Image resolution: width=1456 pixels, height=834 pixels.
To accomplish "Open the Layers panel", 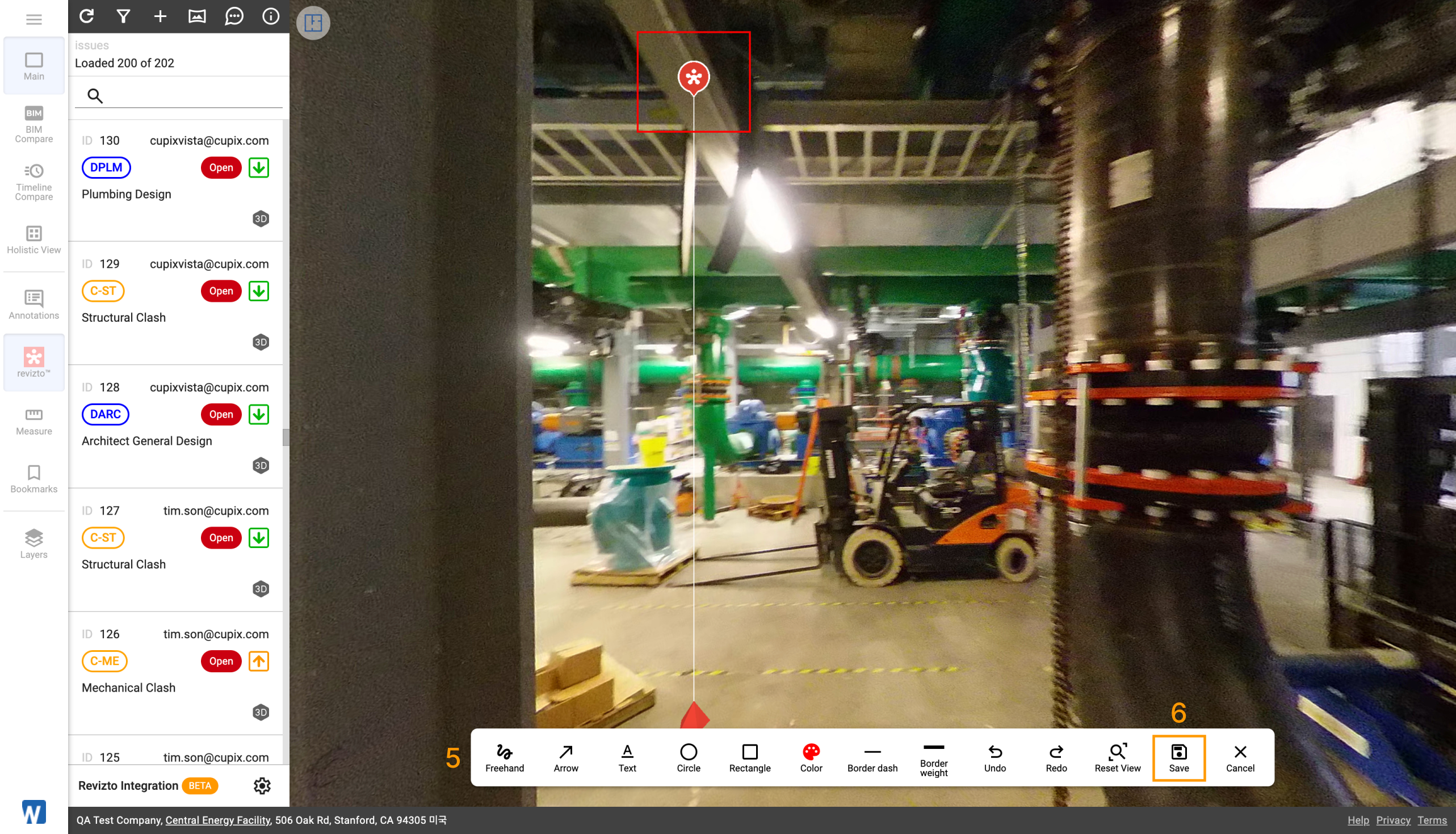I will [x=34, y=544].
